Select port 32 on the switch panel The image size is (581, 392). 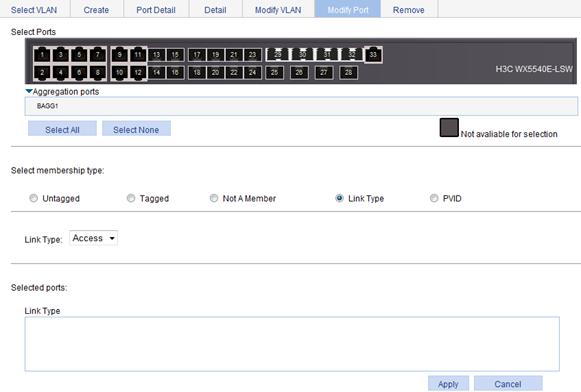(x=352, y=54)
